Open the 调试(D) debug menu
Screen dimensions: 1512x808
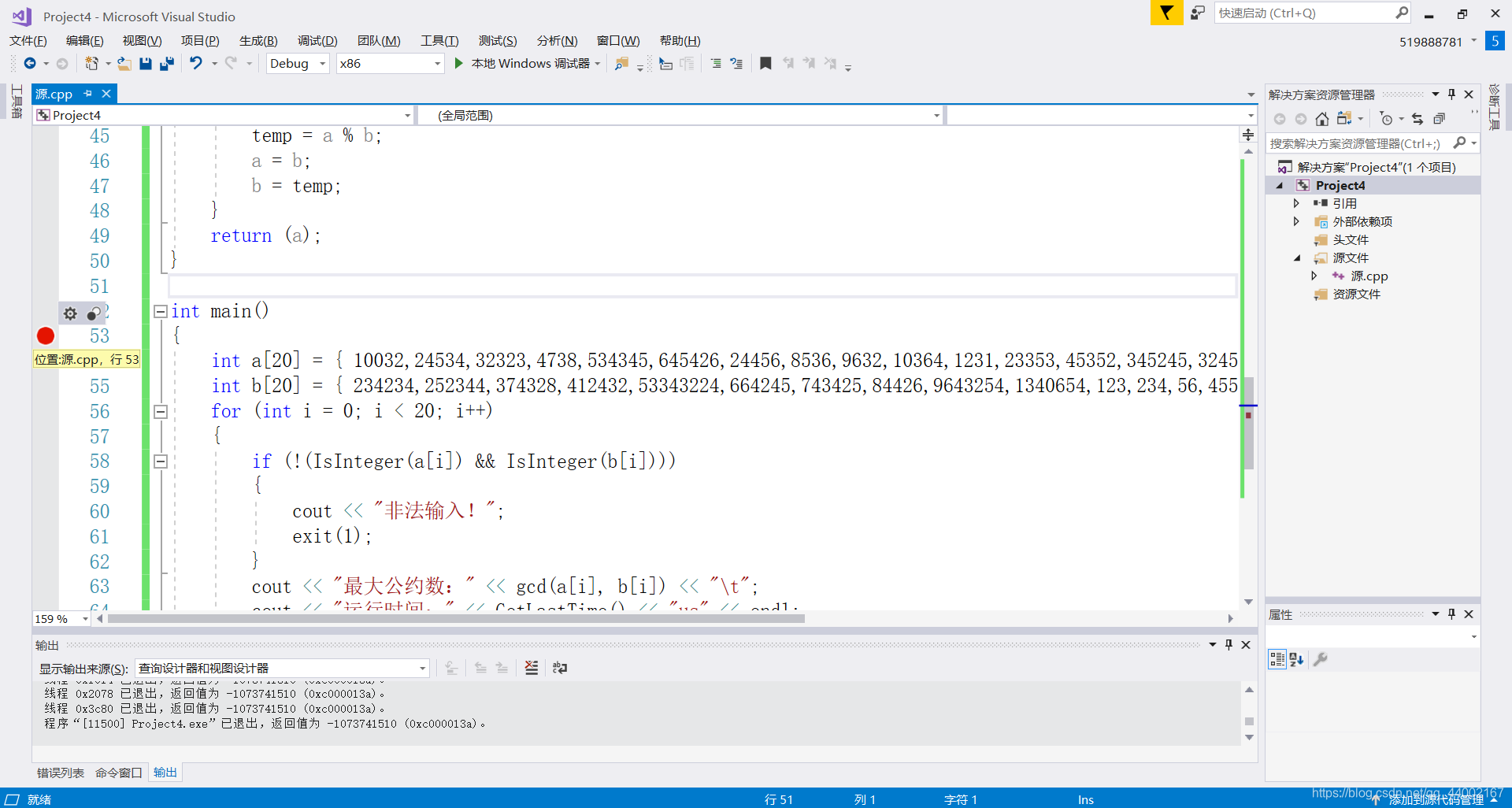pyautogui.click(x=317, y=40)
